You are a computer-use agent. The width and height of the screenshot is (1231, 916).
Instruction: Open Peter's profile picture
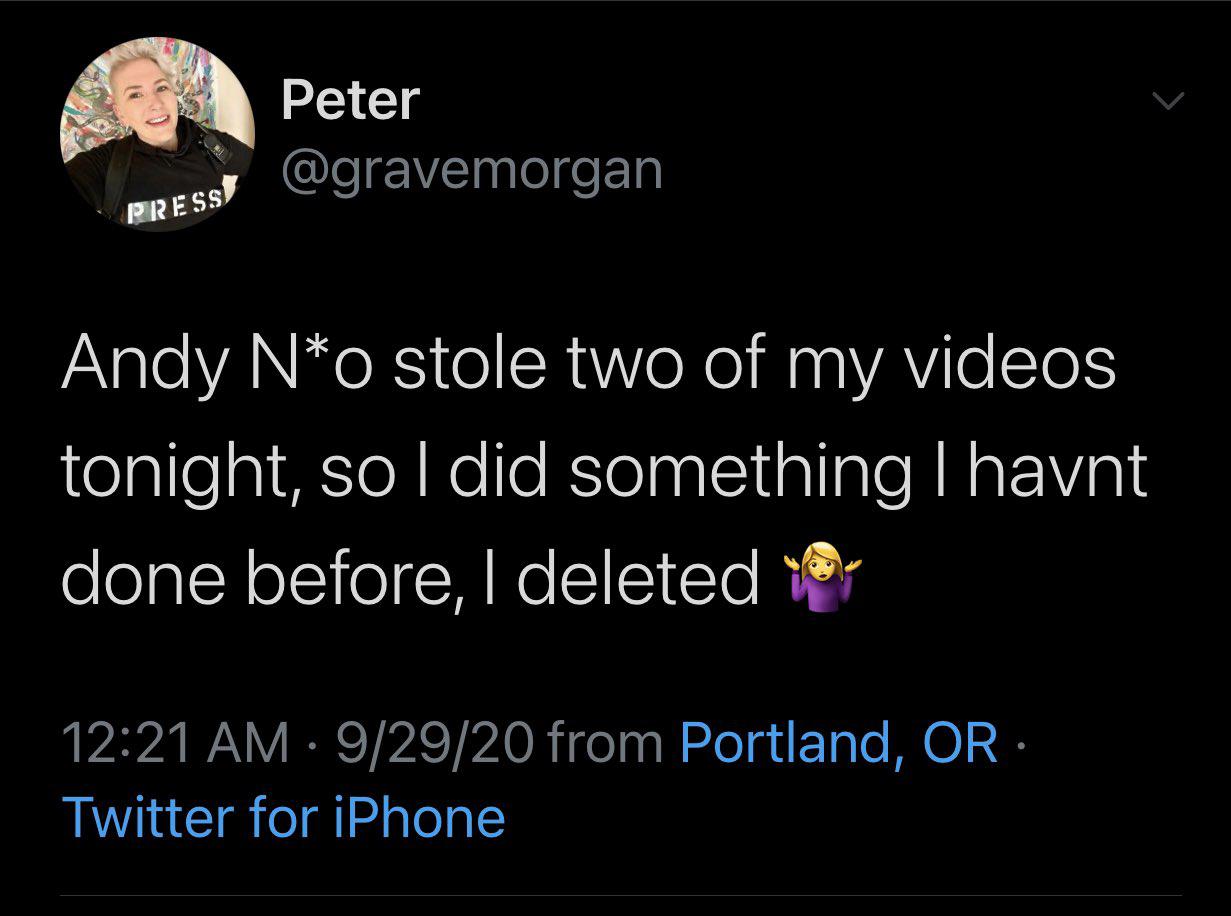pyautogui.click(x=158, y=133)
